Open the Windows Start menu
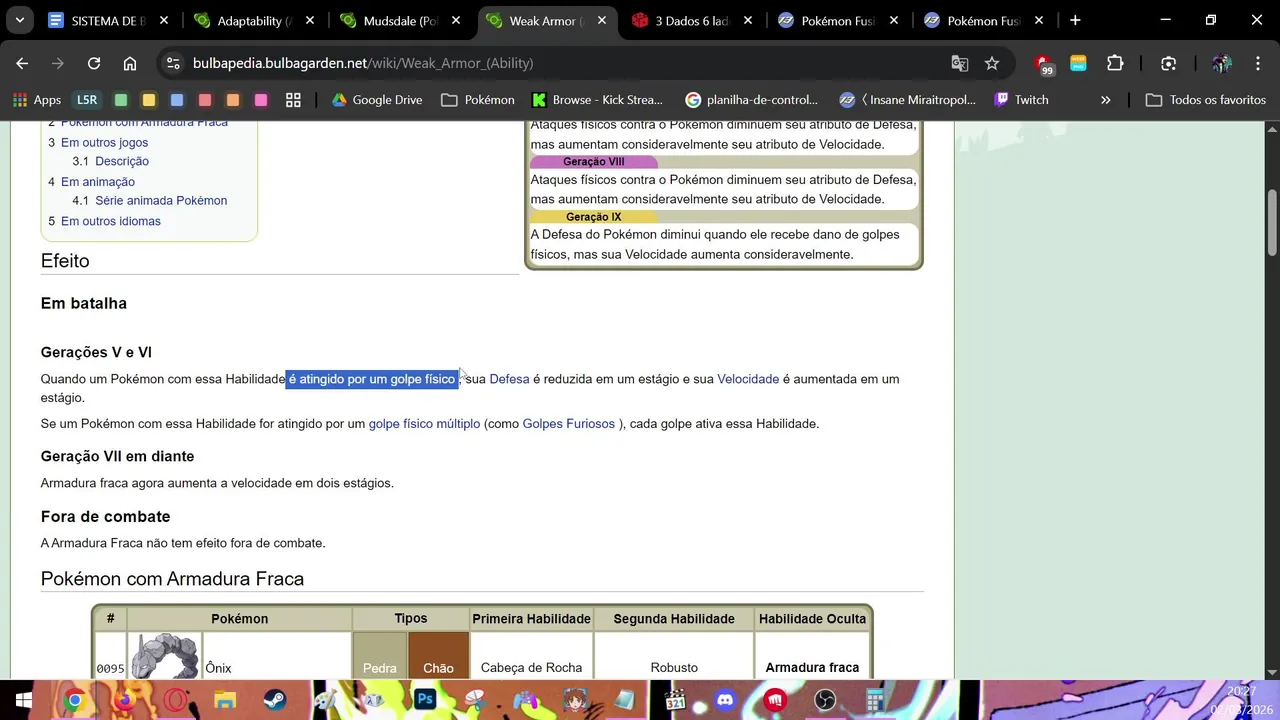This screenshot has height=720, width=1280. click(24, 700)
